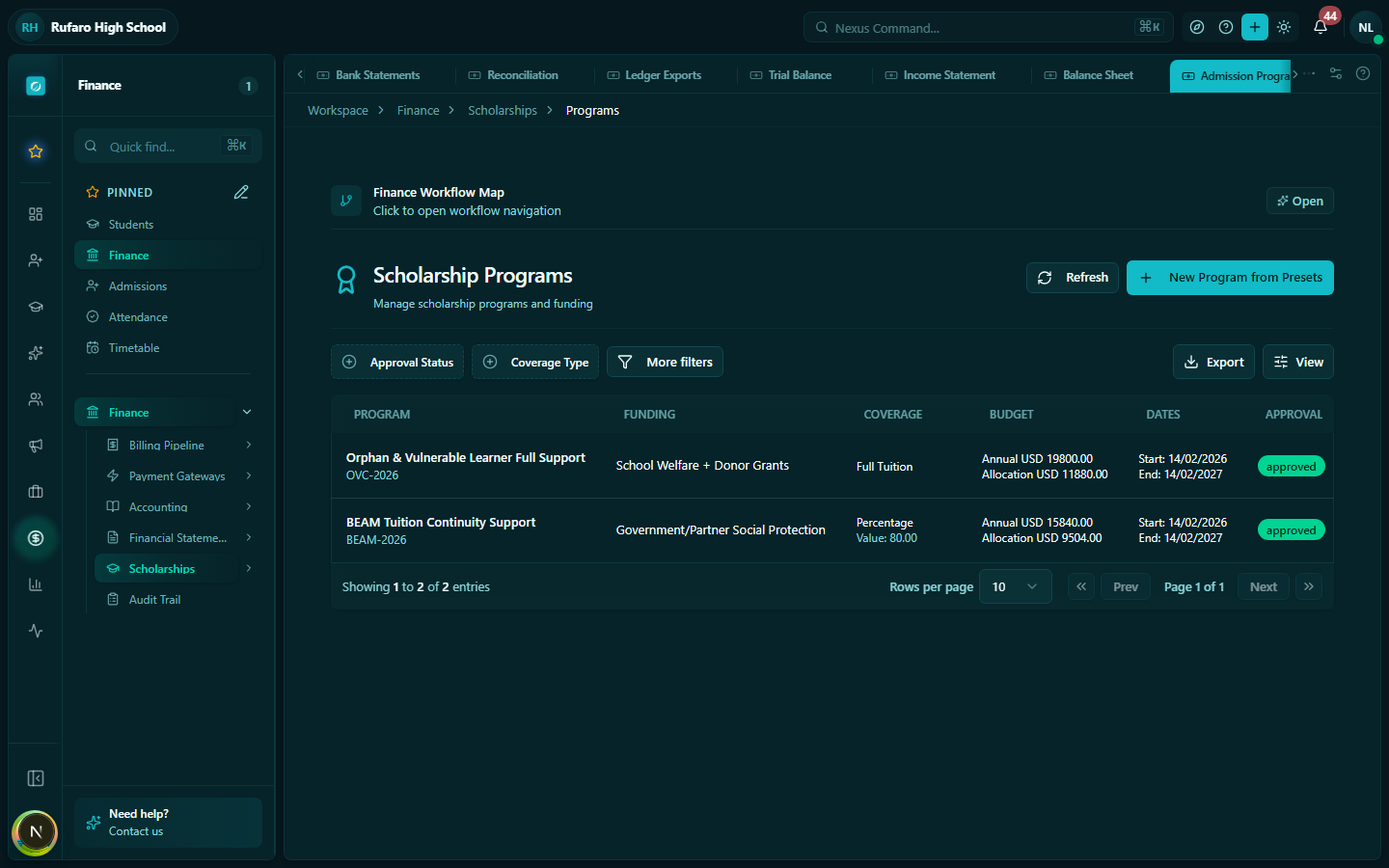The image size is (1389, 868).
Task: Click the teal plus quick-add button in top bar
Action: [1255, 27]
